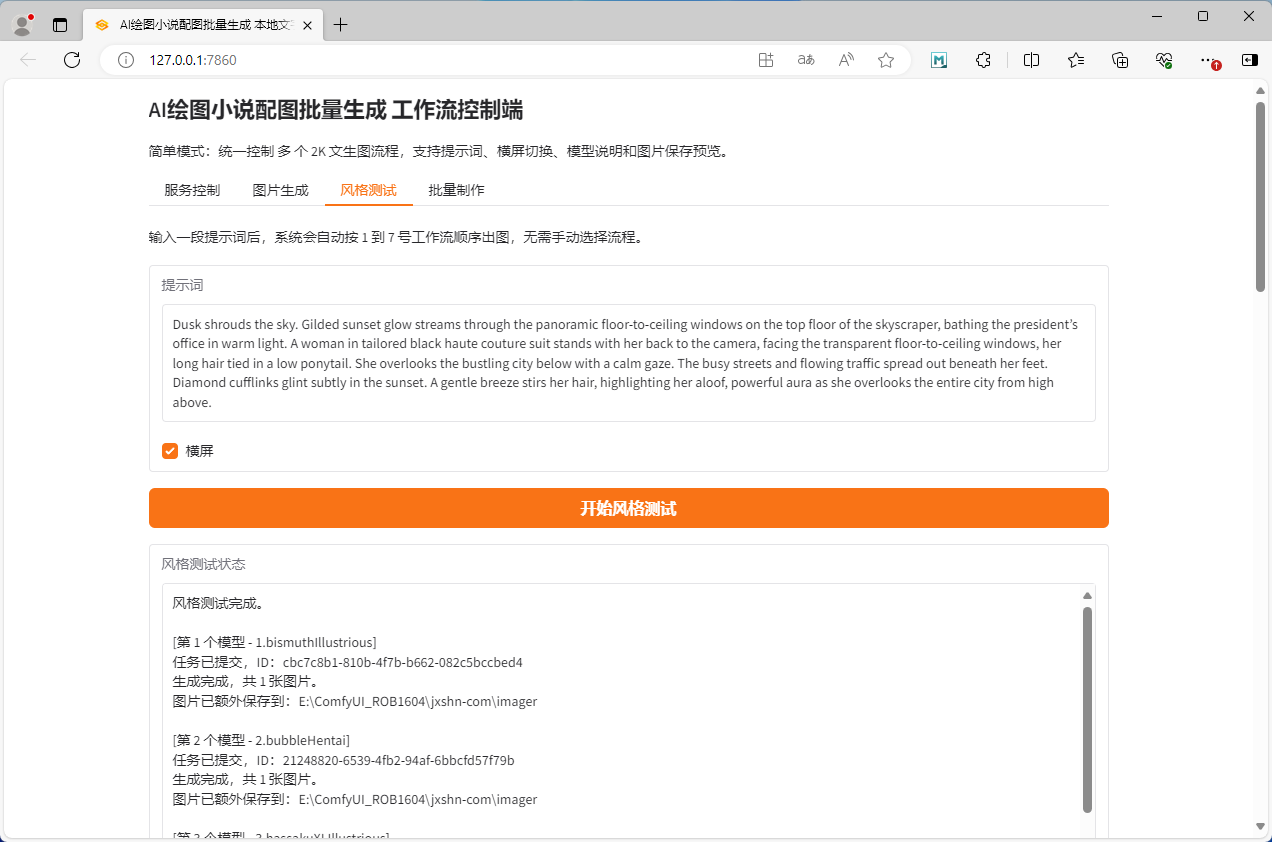Click the status log scrollbar
Viewport: 1272px width, 842px height.
[1087, 708]
